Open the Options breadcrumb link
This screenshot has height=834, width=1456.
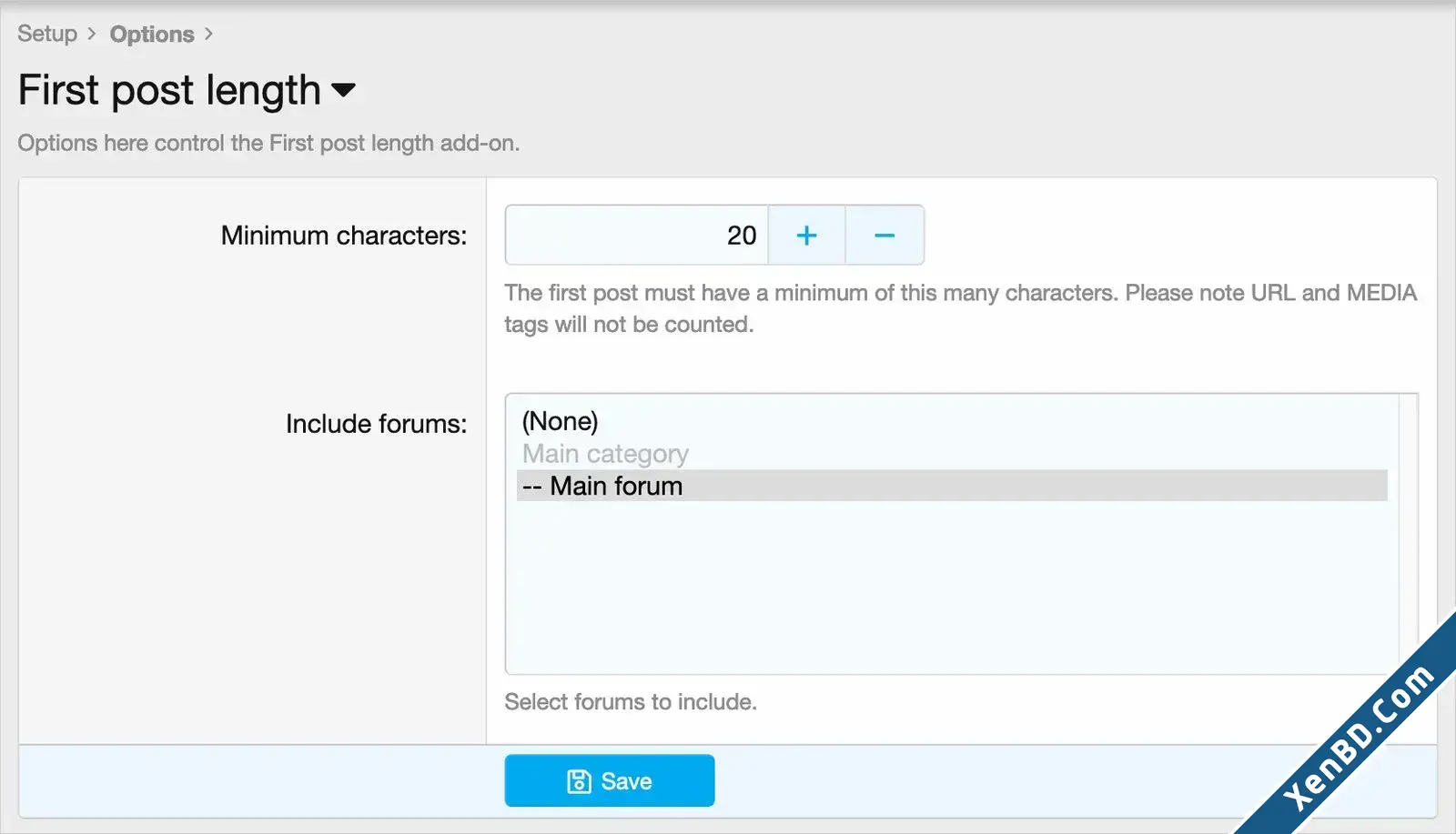point(152,34)
